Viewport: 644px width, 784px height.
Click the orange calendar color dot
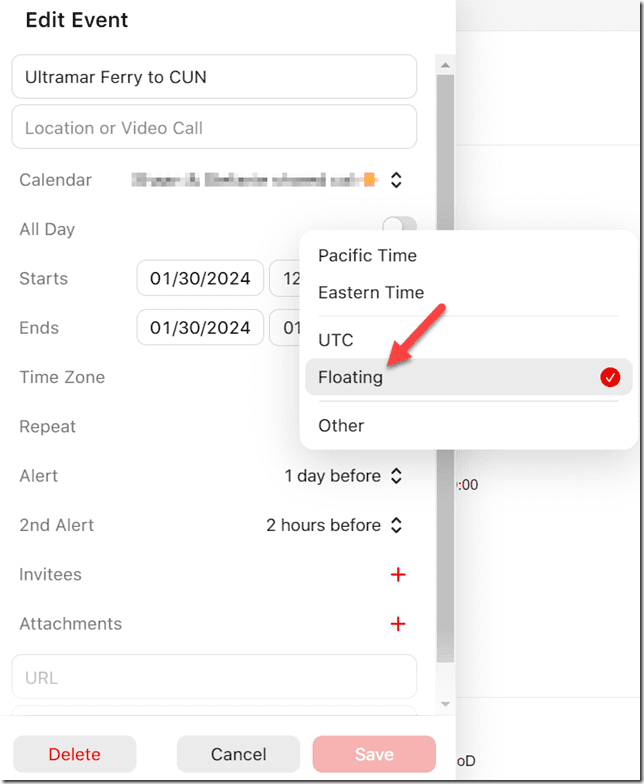pos(370,180)
